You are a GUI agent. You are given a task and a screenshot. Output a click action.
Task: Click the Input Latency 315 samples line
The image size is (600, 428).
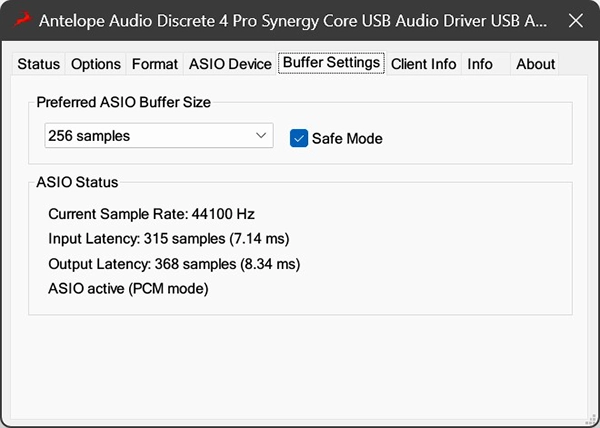169,239
